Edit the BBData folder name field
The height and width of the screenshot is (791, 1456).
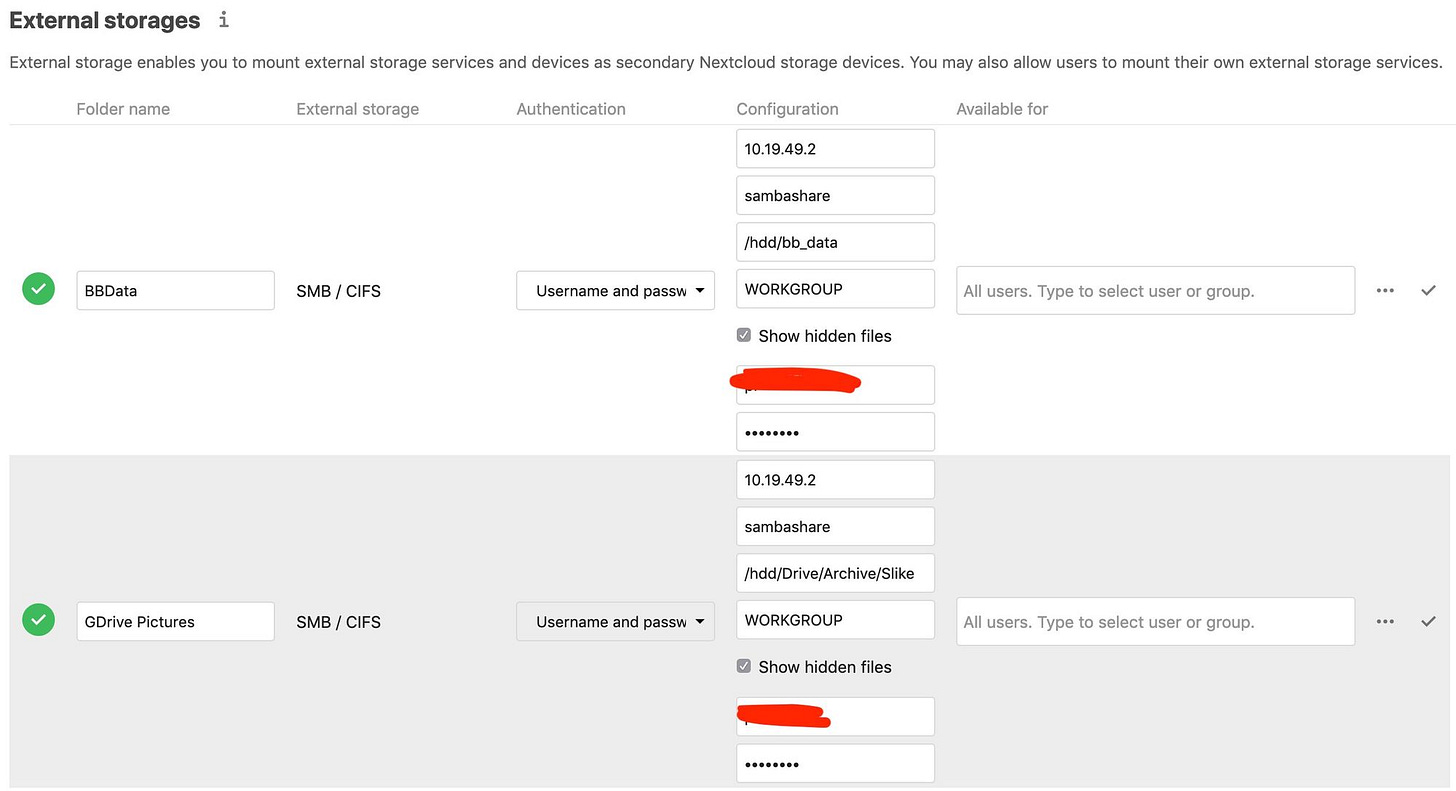[x=175, y=290]
